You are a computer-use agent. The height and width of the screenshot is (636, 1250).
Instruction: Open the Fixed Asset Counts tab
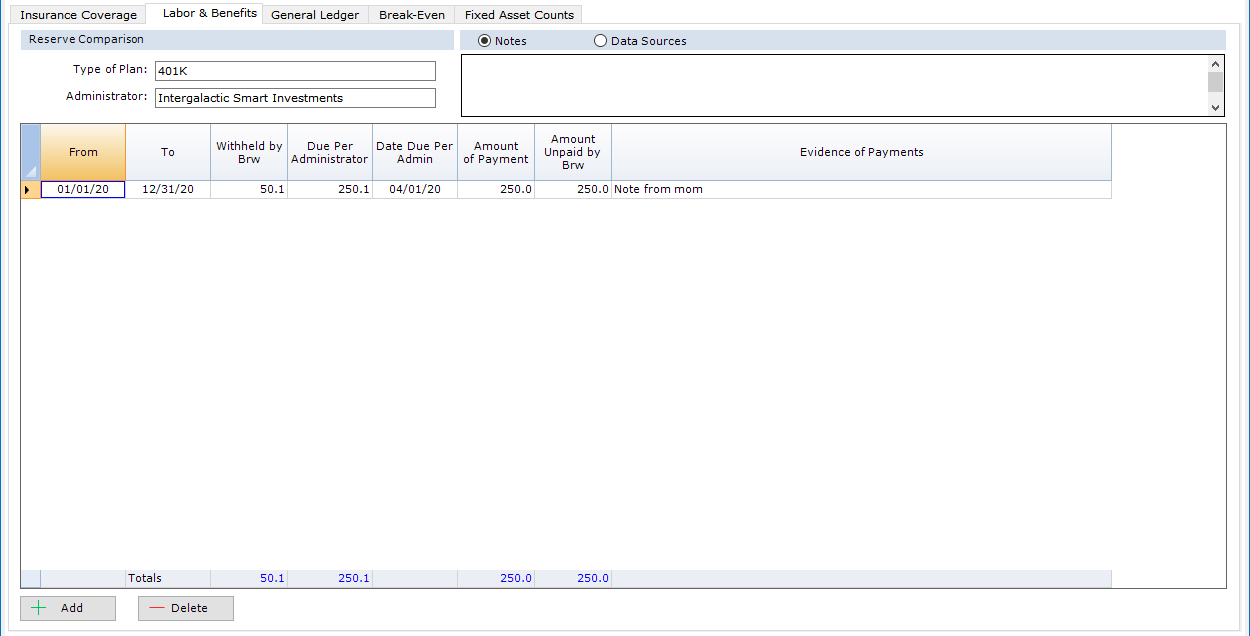pyautogui.click(x=519, y=15)
